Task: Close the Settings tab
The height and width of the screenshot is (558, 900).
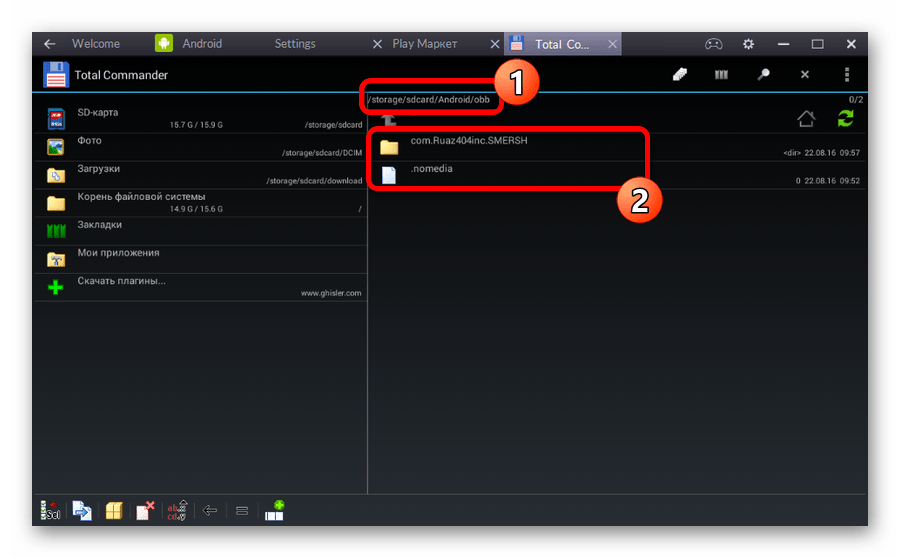Action: coord(377,44)
